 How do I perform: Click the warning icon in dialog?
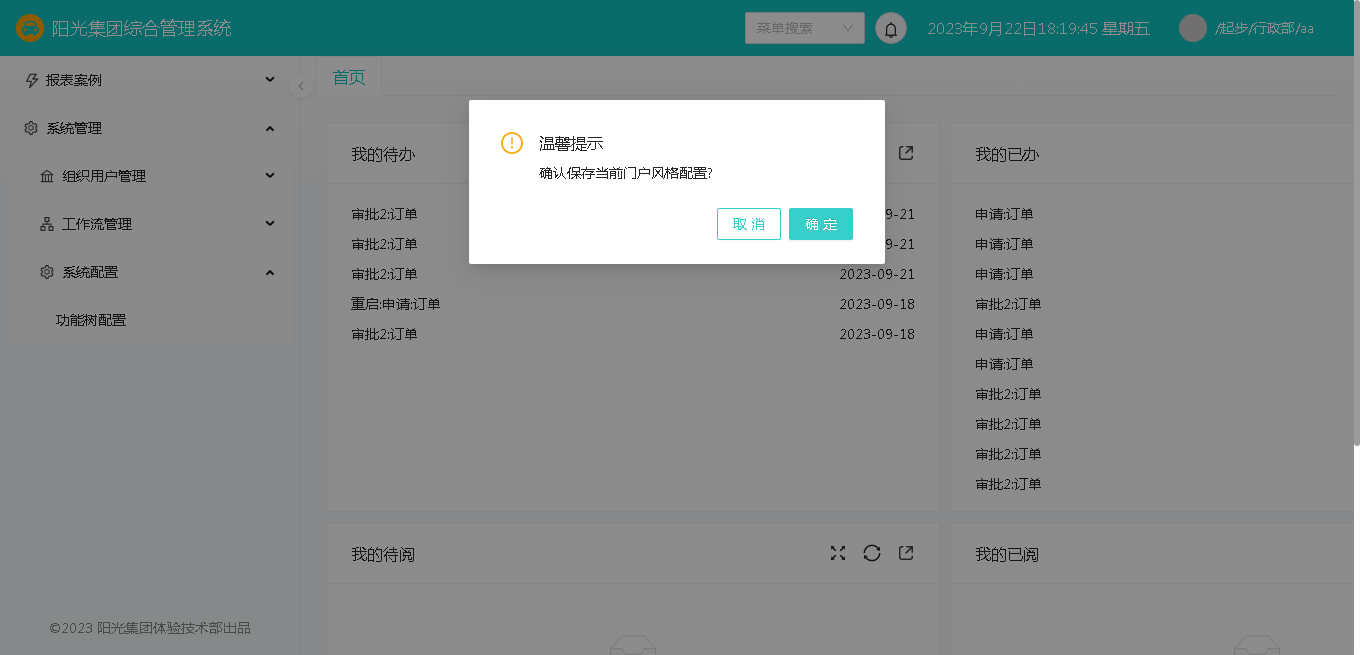pos(512,143)
